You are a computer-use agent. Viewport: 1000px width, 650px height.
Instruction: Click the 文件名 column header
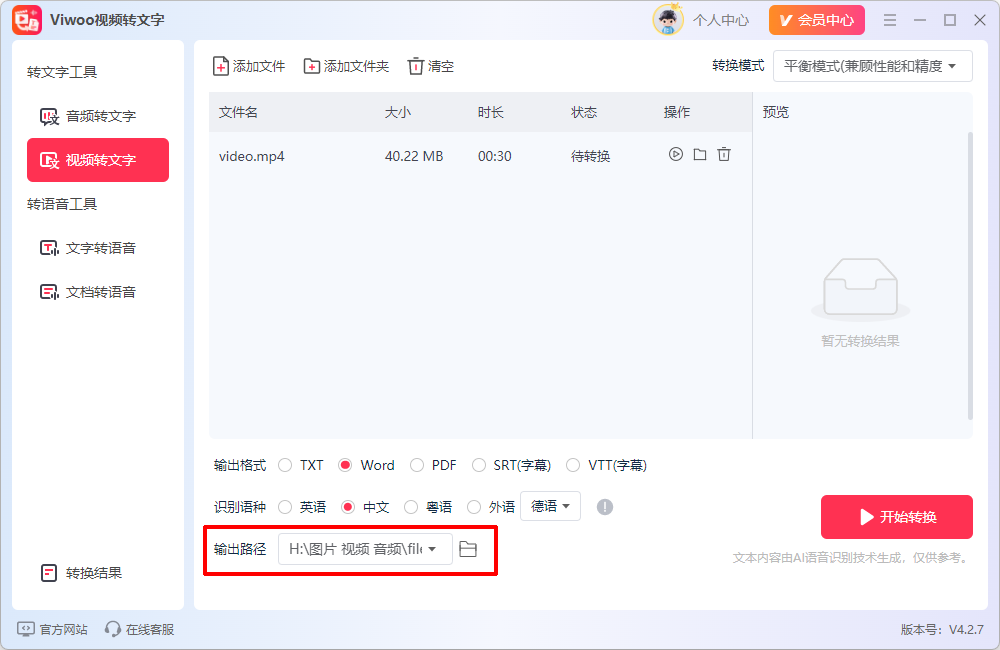click(238, 112)
